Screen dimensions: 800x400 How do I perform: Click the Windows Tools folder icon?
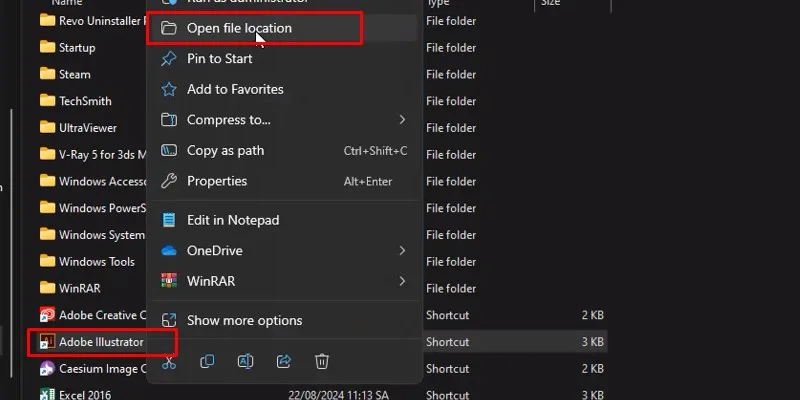point(47,261)
